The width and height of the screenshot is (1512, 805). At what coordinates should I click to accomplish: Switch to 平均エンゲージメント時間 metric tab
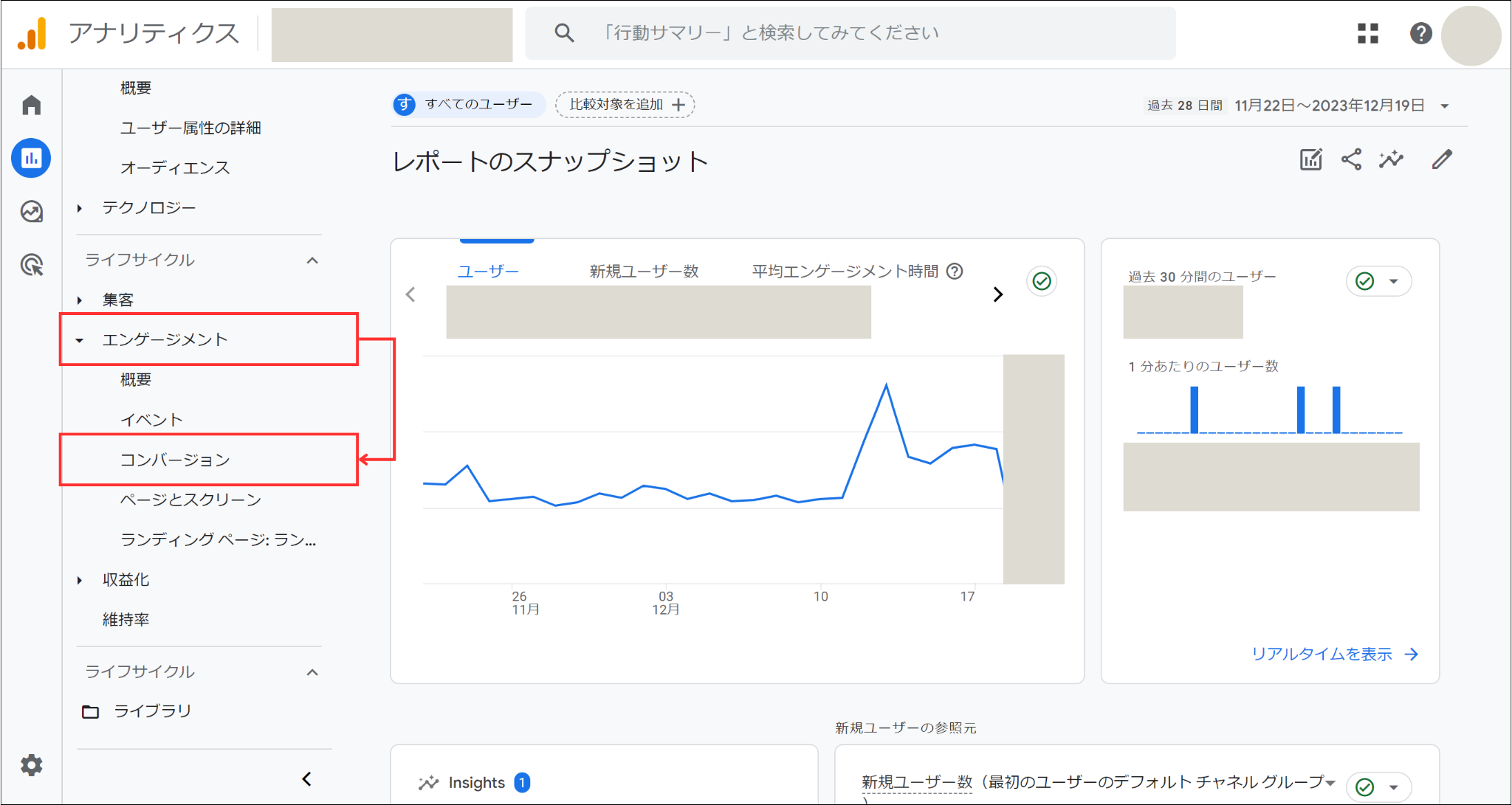click(x=845, y=272)
